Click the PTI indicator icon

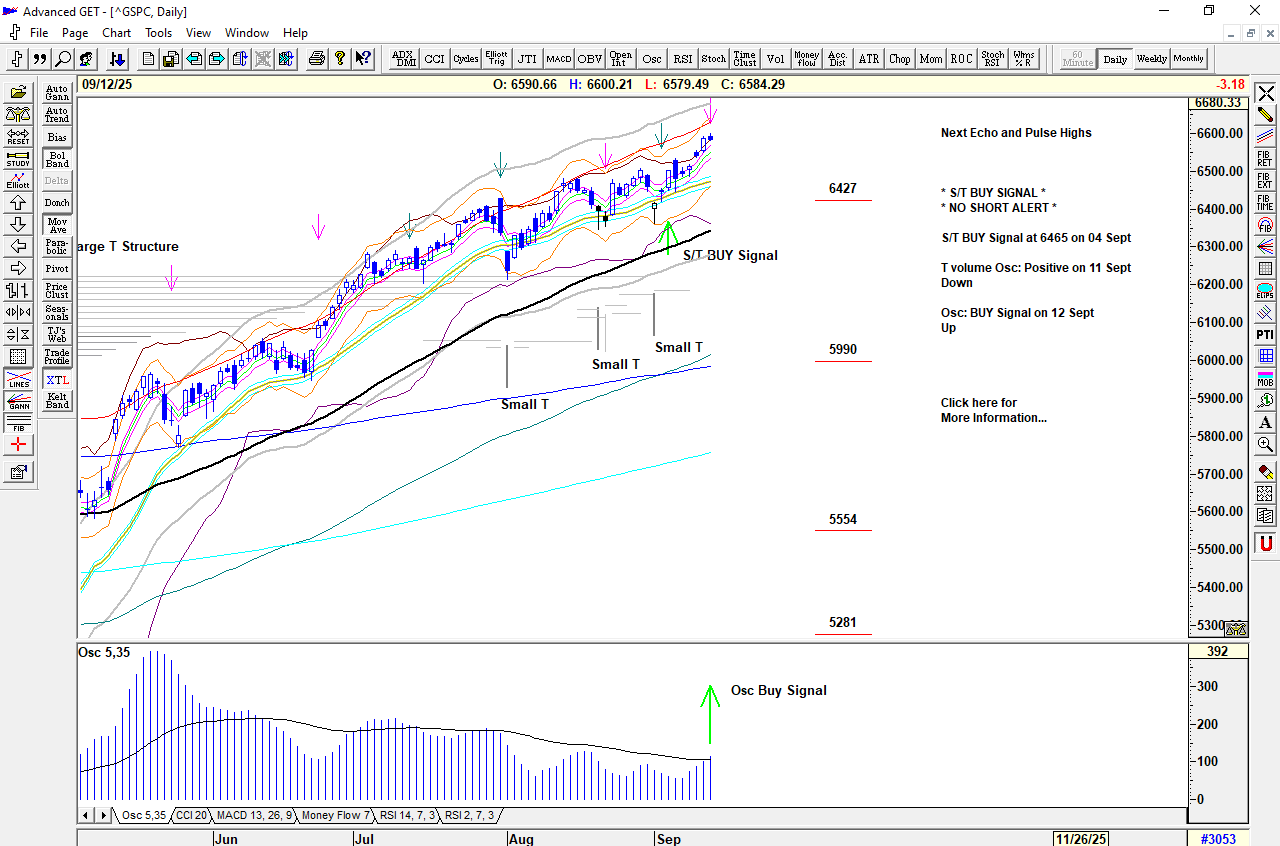click(1265, 334)
